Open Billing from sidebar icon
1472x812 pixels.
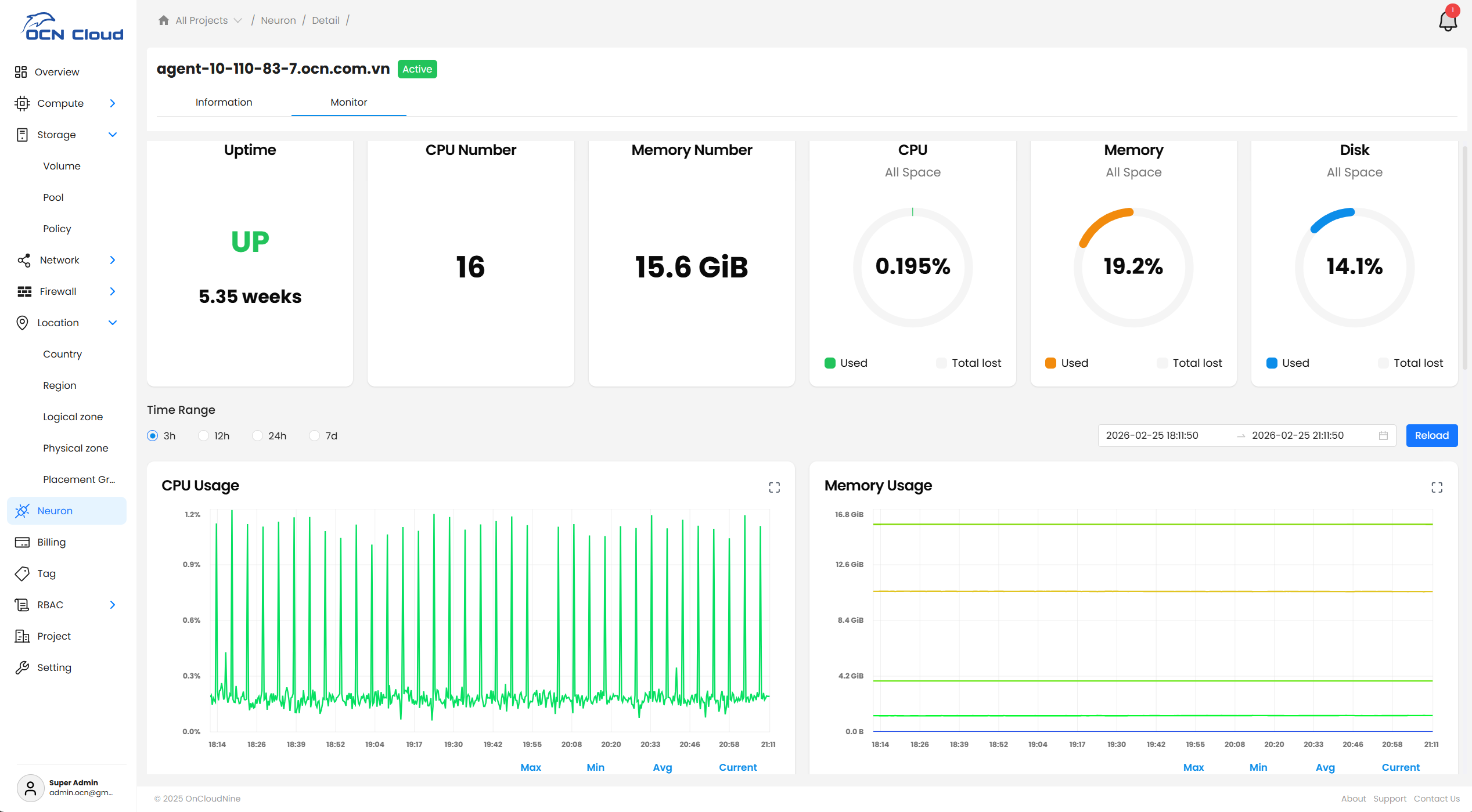(22, 542)
